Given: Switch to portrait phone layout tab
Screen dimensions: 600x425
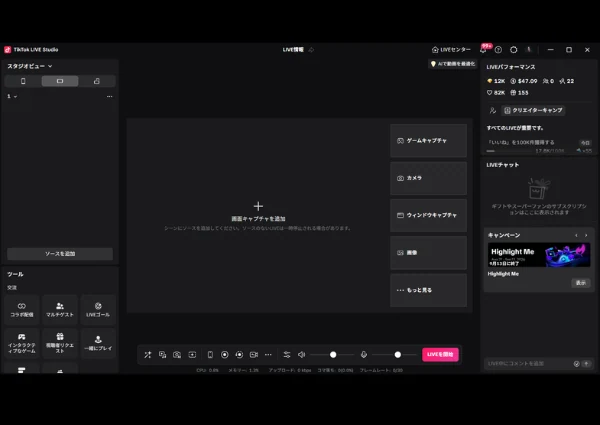Looking at the screenshot, I should (x=23, y=81).
